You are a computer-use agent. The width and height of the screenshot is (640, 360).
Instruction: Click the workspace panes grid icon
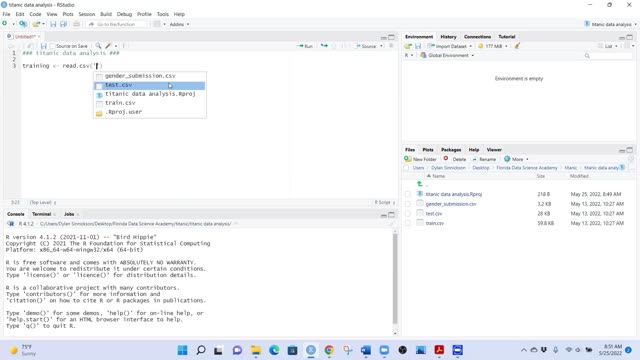pyautogui.click(x=157, y=24)
